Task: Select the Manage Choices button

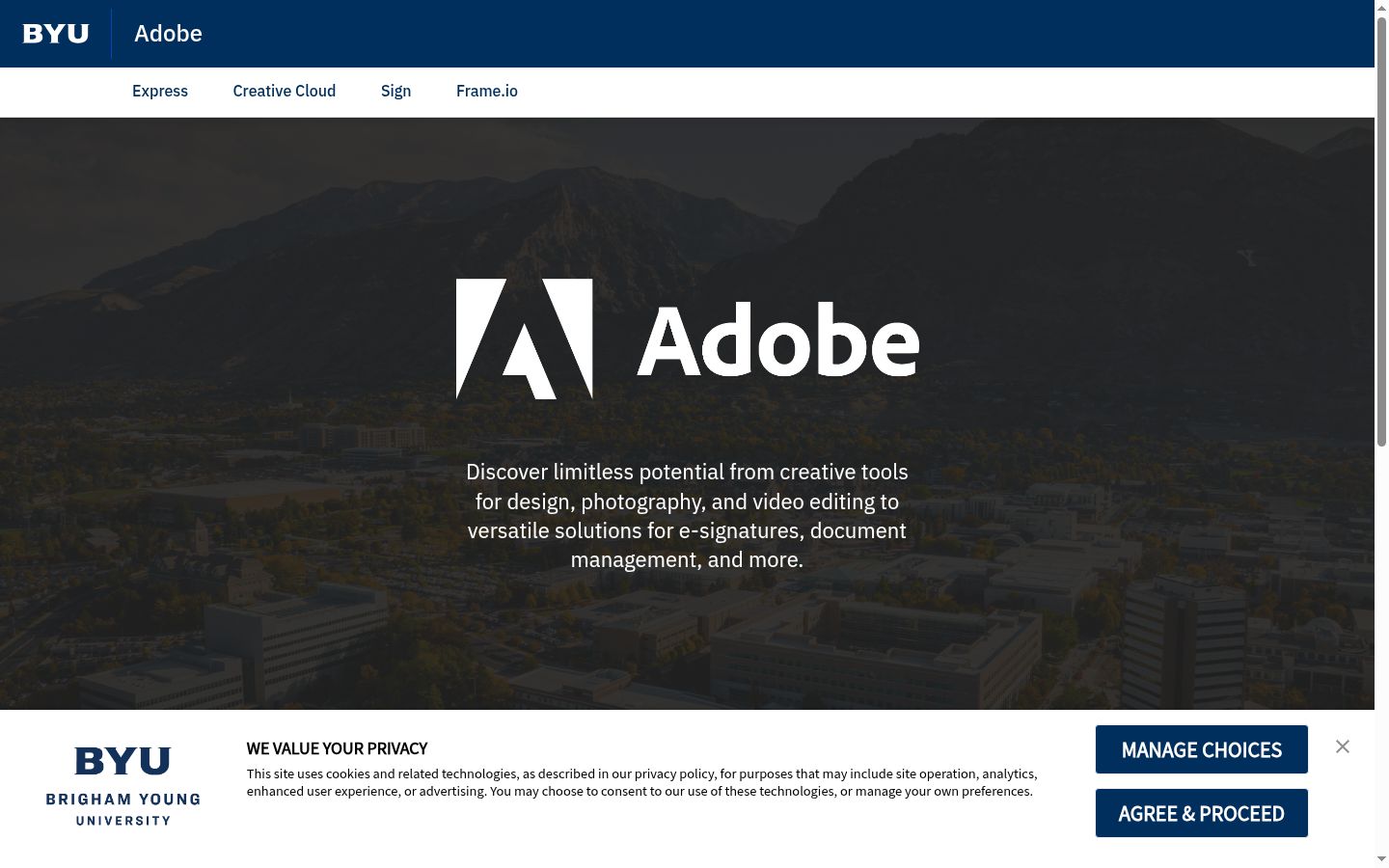Action: (x=1202, y=749)
